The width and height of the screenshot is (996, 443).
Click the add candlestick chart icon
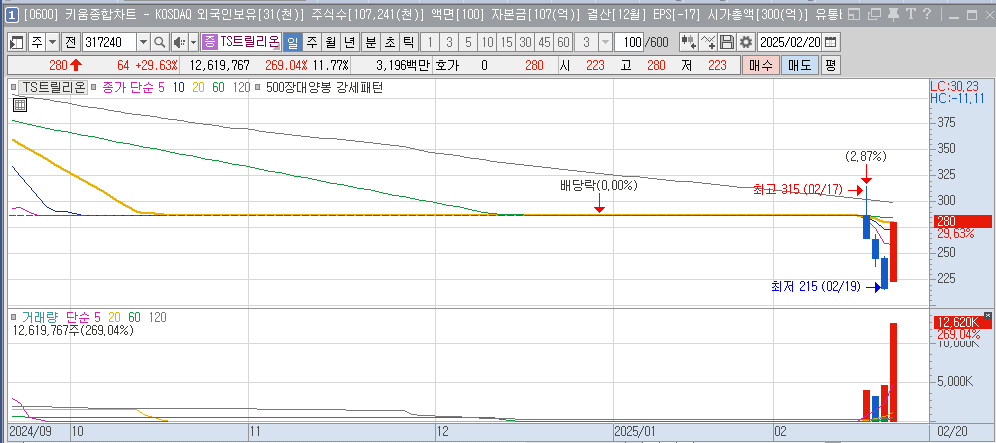click(x=689, y=43)
